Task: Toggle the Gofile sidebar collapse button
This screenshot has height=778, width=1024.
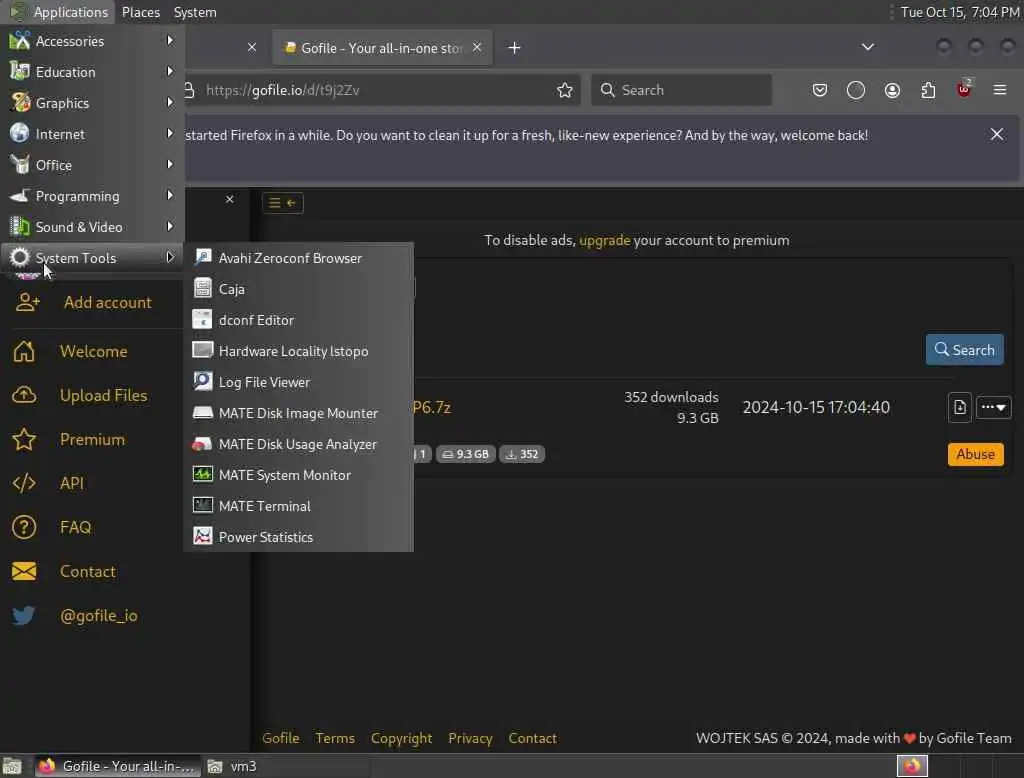Action: 283,203
